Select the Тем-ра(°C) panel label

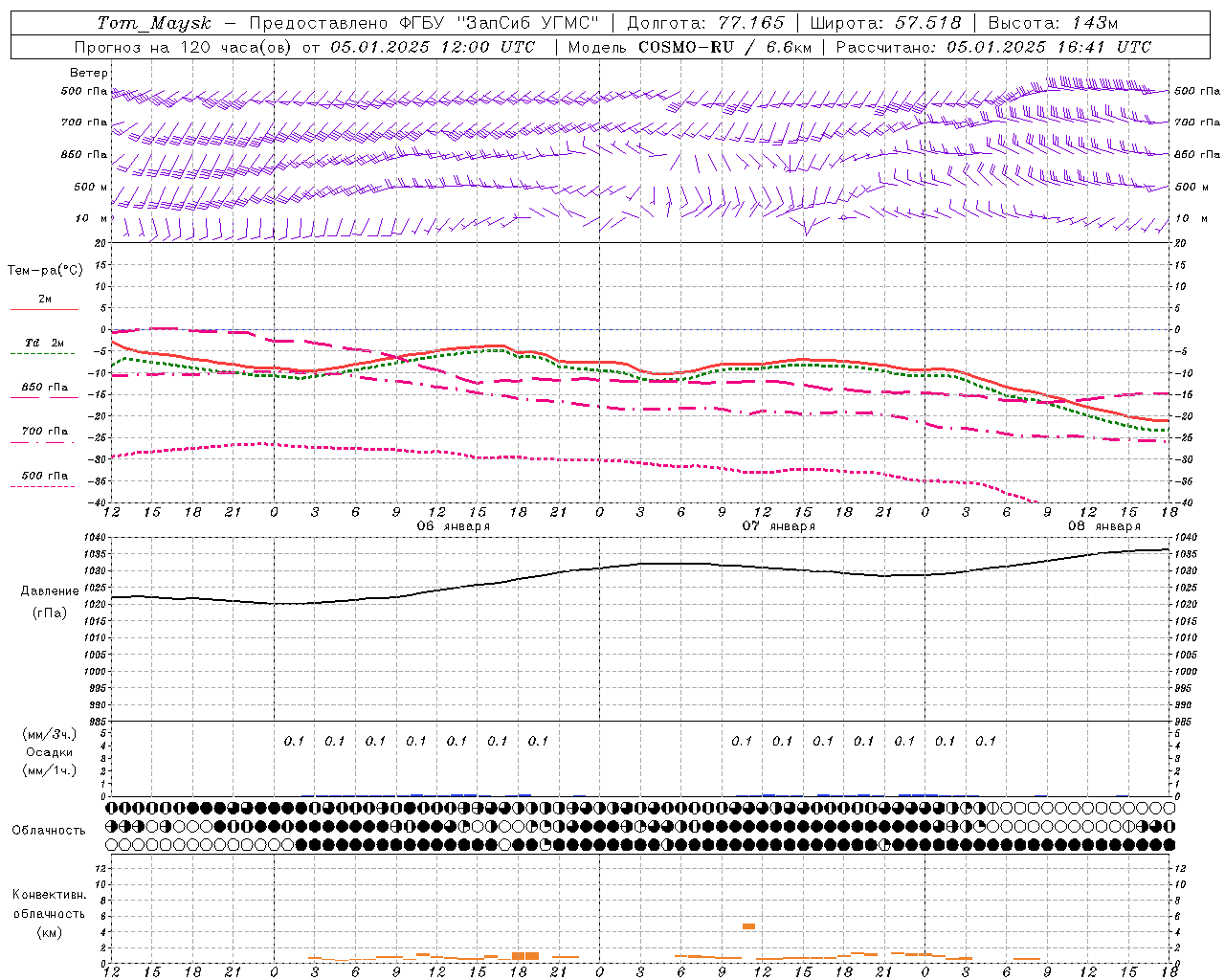tap(45, 271)
